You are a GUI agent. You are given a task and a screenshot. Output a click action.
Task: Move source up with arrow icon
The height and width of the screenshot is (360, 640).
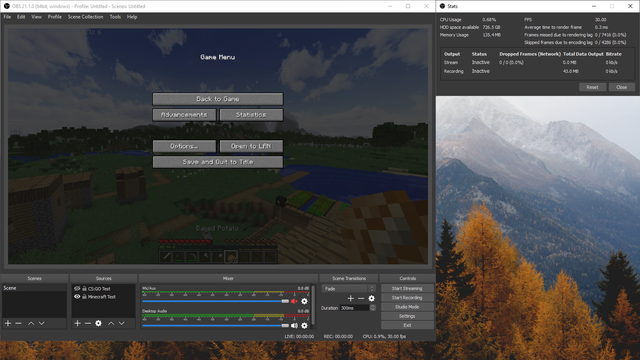(x=111, y=323)
